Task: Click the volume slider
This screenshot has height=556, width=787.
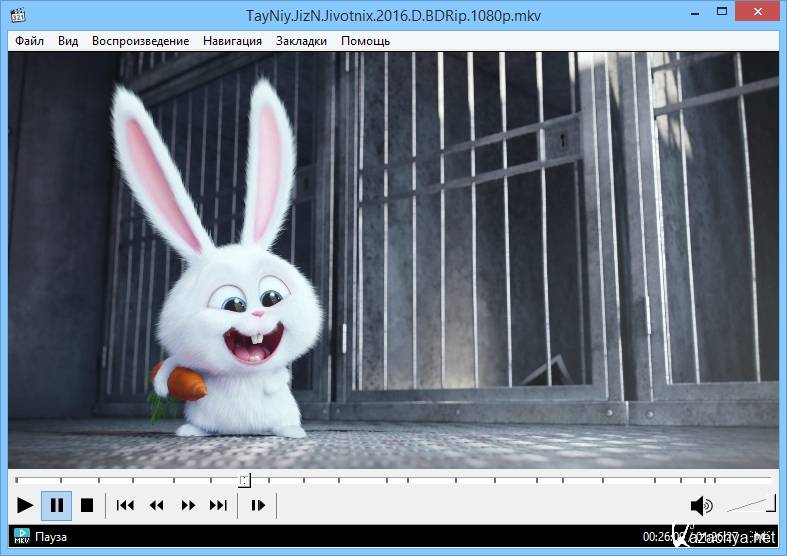Action: 750,505
